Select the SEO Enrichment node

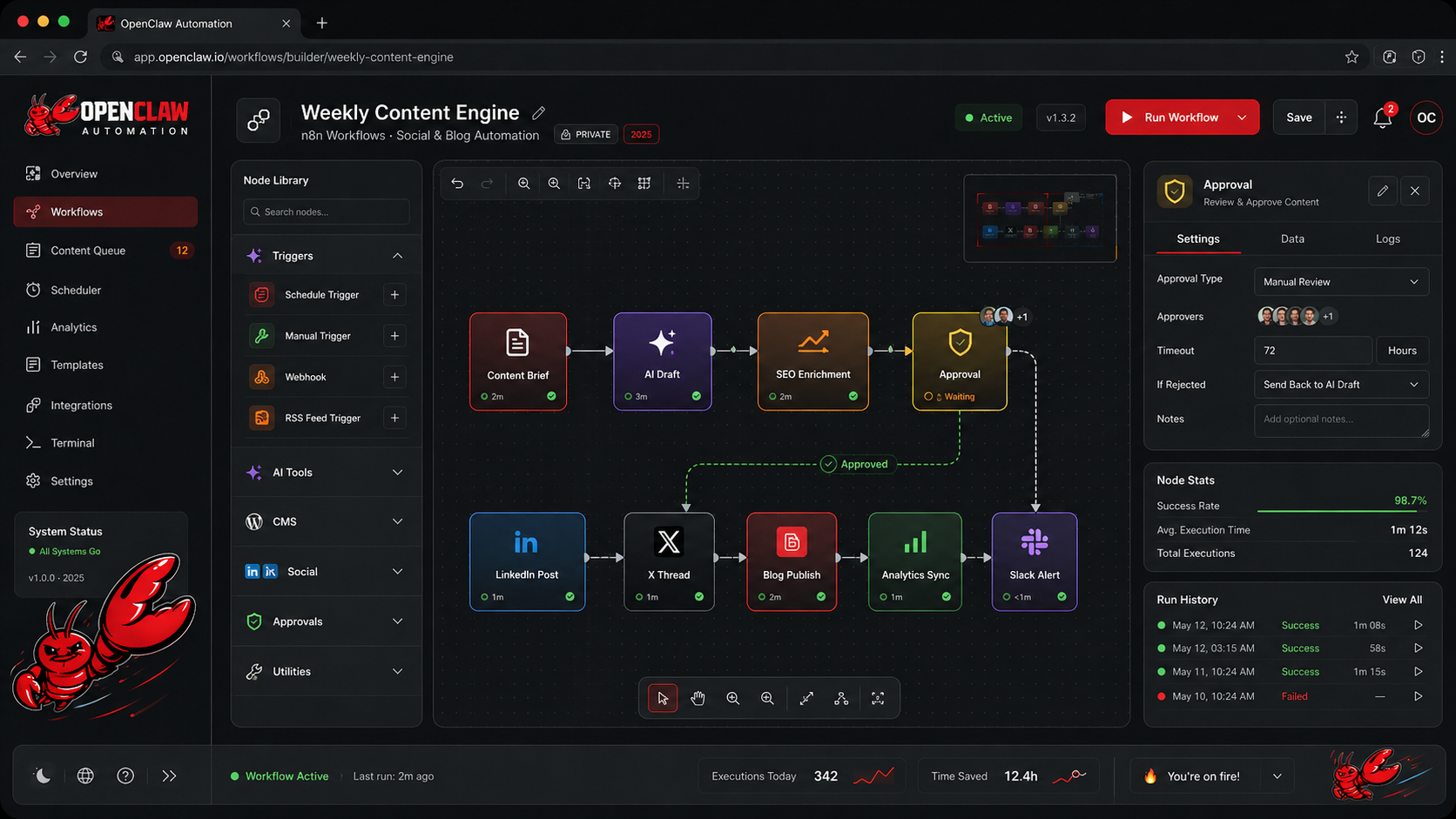click(812, 360)
